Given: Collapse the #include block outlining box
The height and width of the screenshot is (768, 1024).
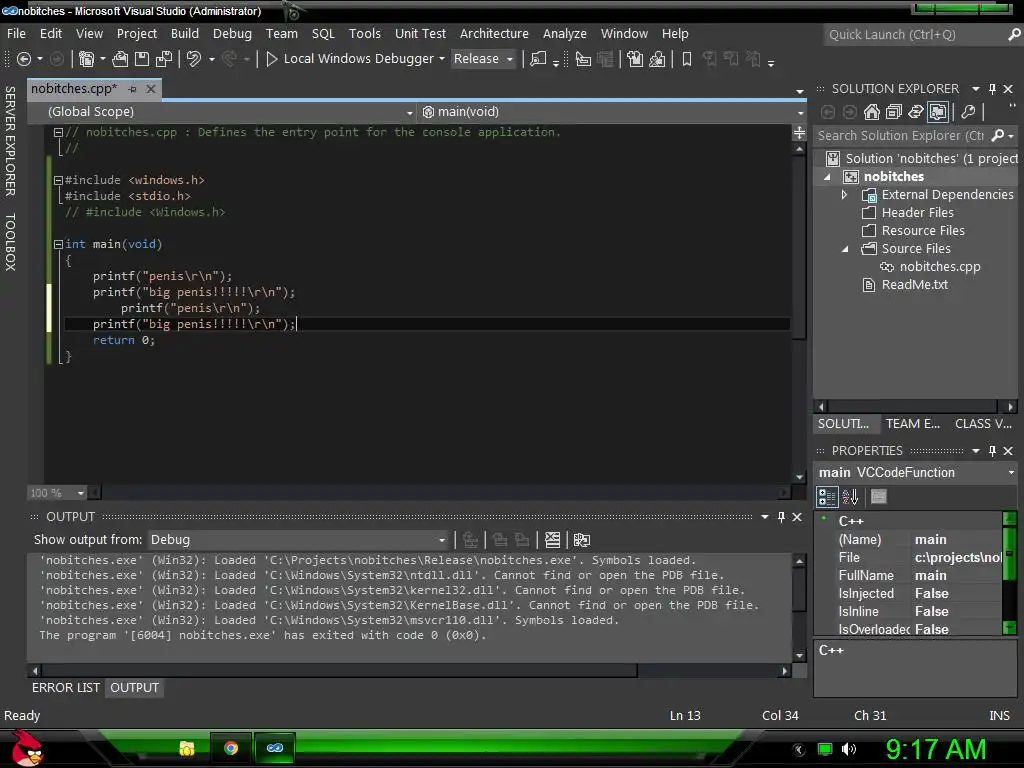Looking at the screenshot, I should [x=58, y=180].
